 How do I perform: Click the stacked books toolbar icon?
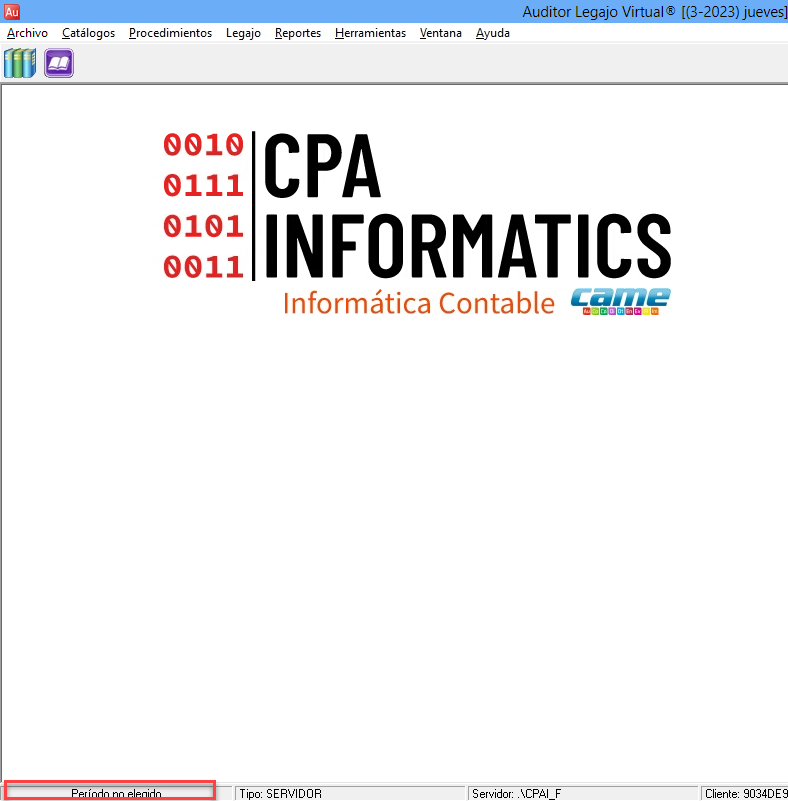20,63
